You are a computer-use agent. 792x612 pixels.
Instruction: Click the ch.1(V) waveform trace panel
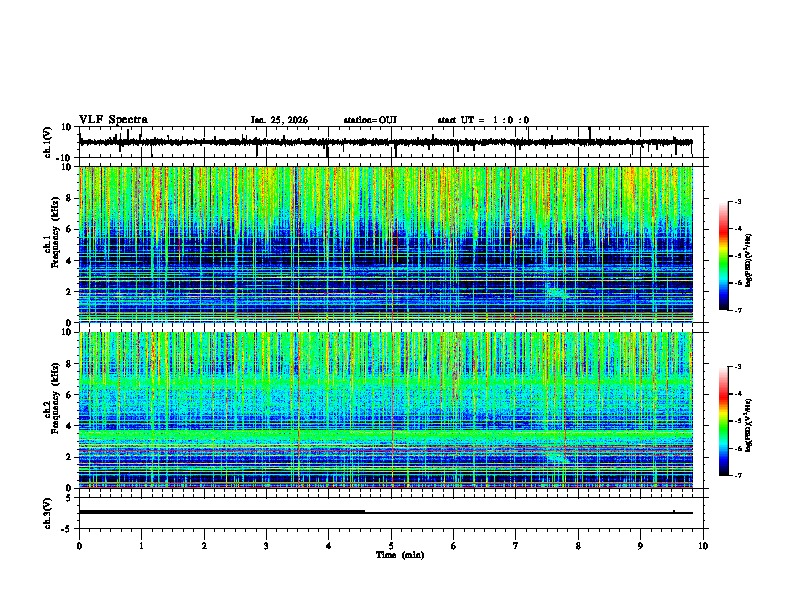390,142
